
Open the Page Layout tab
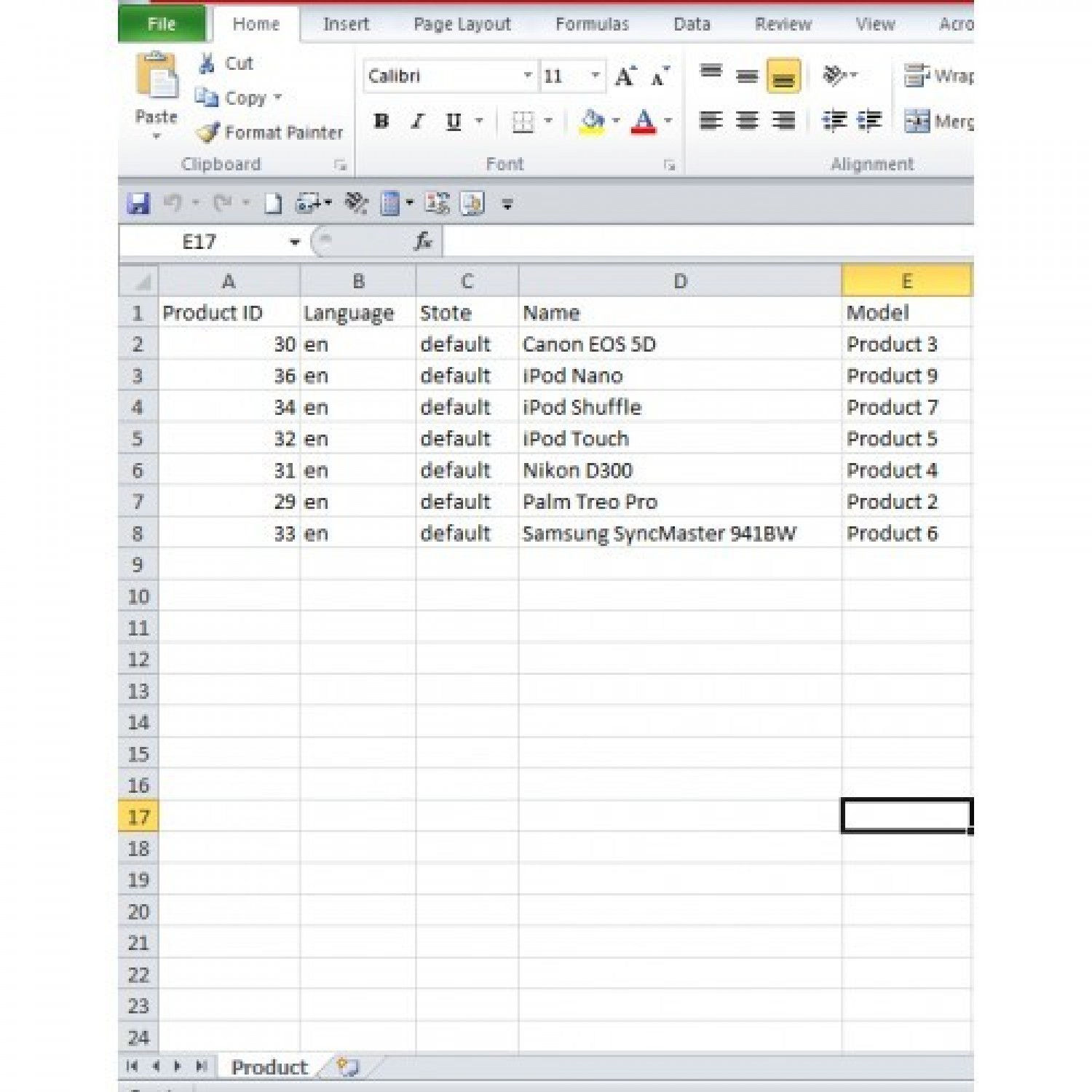click(462, 24)
